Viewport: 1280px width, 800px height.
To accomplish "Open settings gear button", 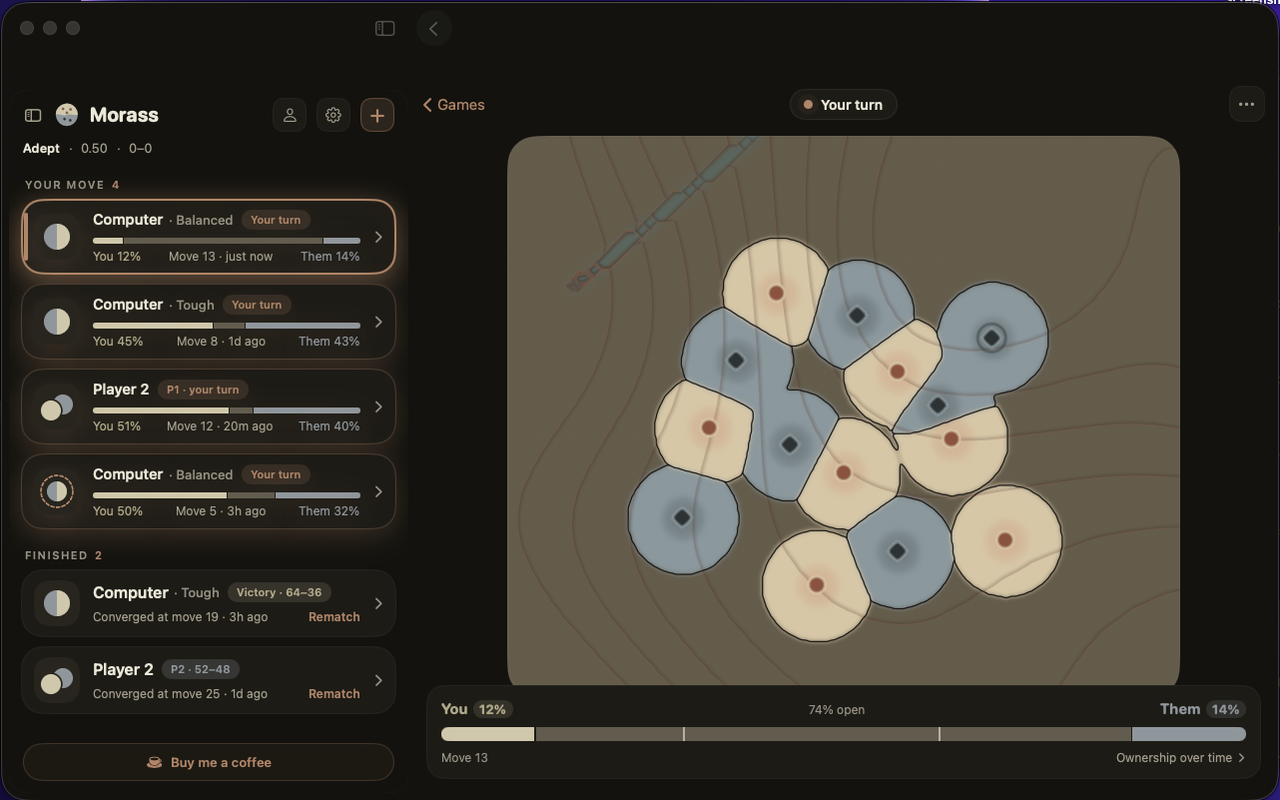I will pyautogui.click(x=333, y=115).
